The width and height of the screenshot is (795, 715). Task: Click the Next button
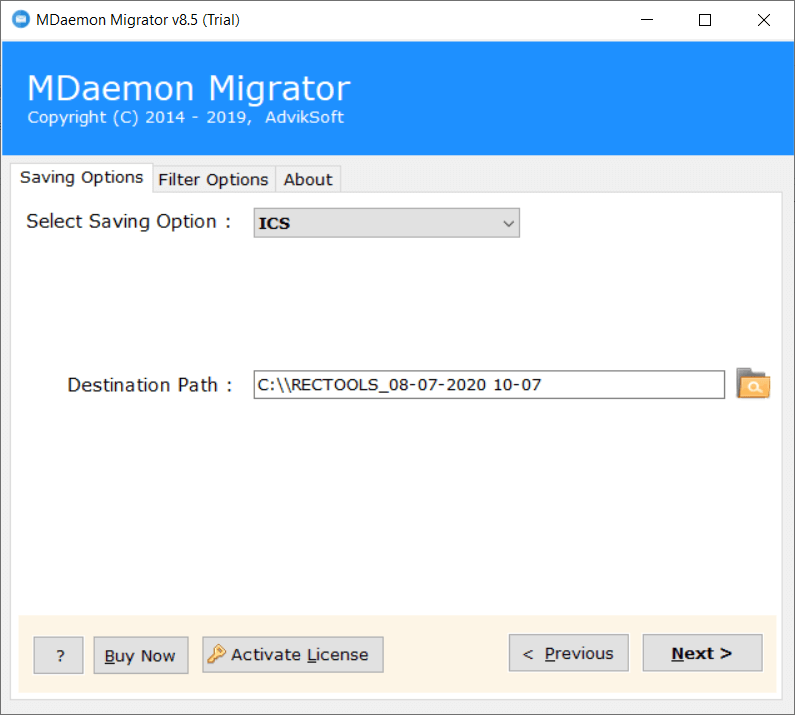coord(702,653)
